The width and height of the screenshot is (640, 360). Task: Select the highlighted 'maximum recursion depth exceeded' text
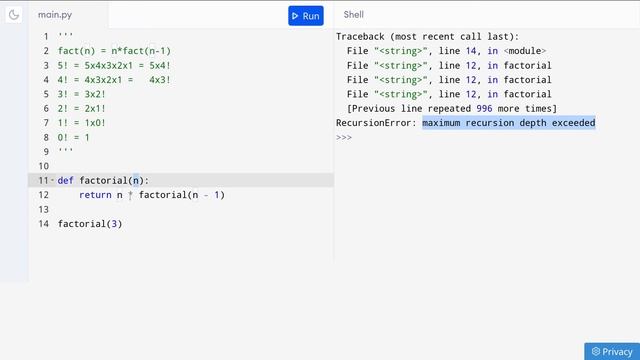point(509,123)
